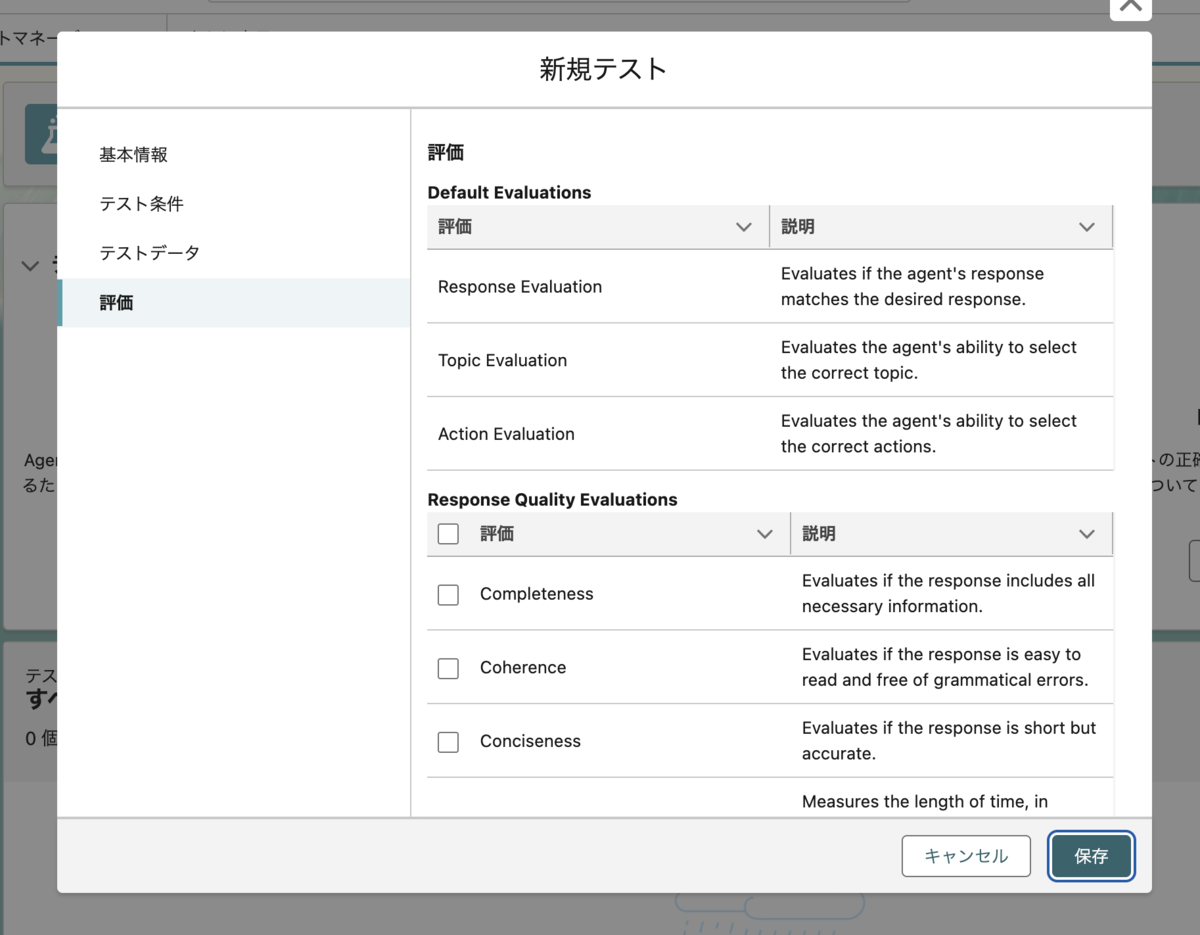Enable the Completeness evaluation checkbox

click(x=448, y=595)
